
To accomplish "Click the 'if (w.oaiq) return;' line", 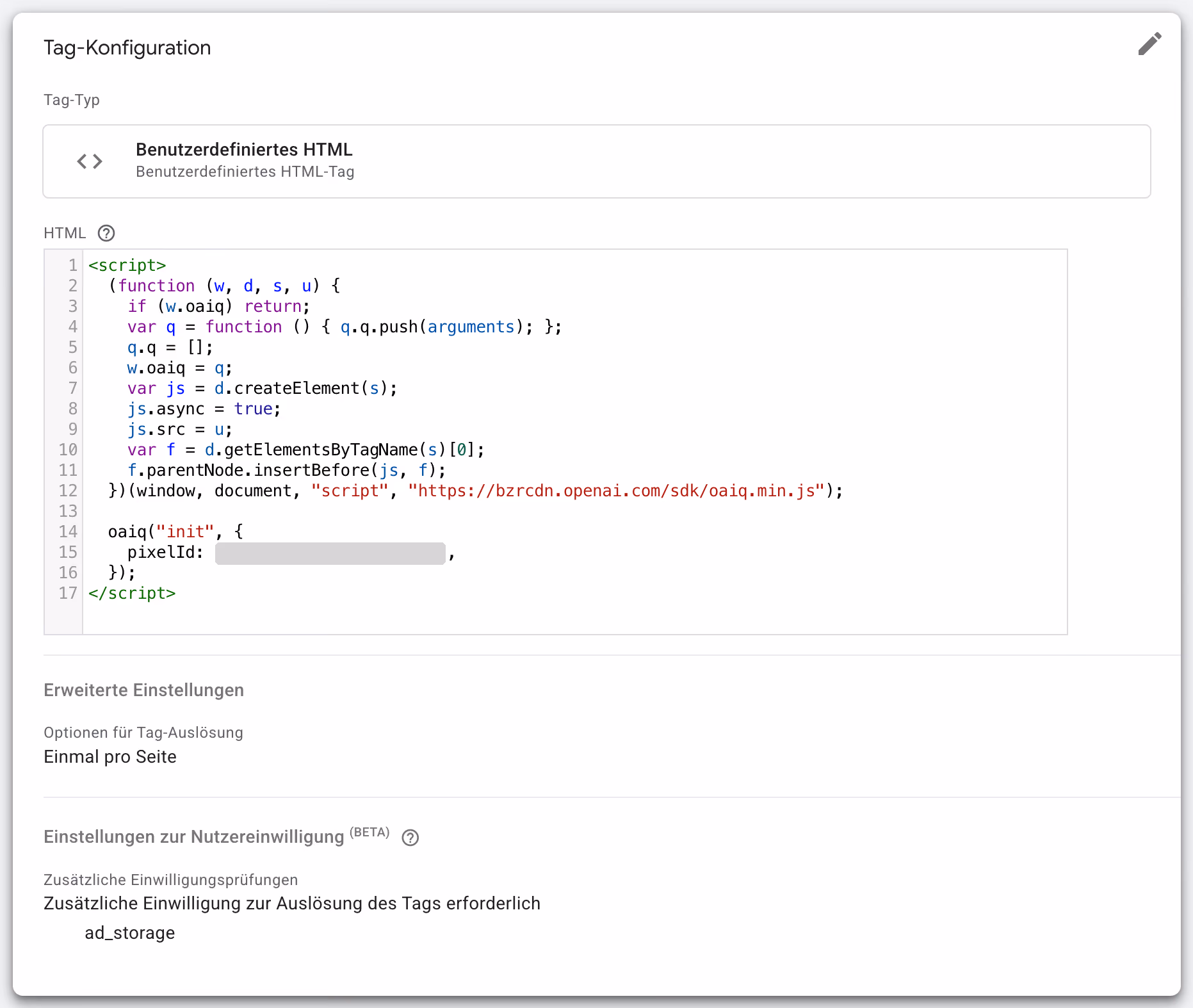I will click(218, 306).
